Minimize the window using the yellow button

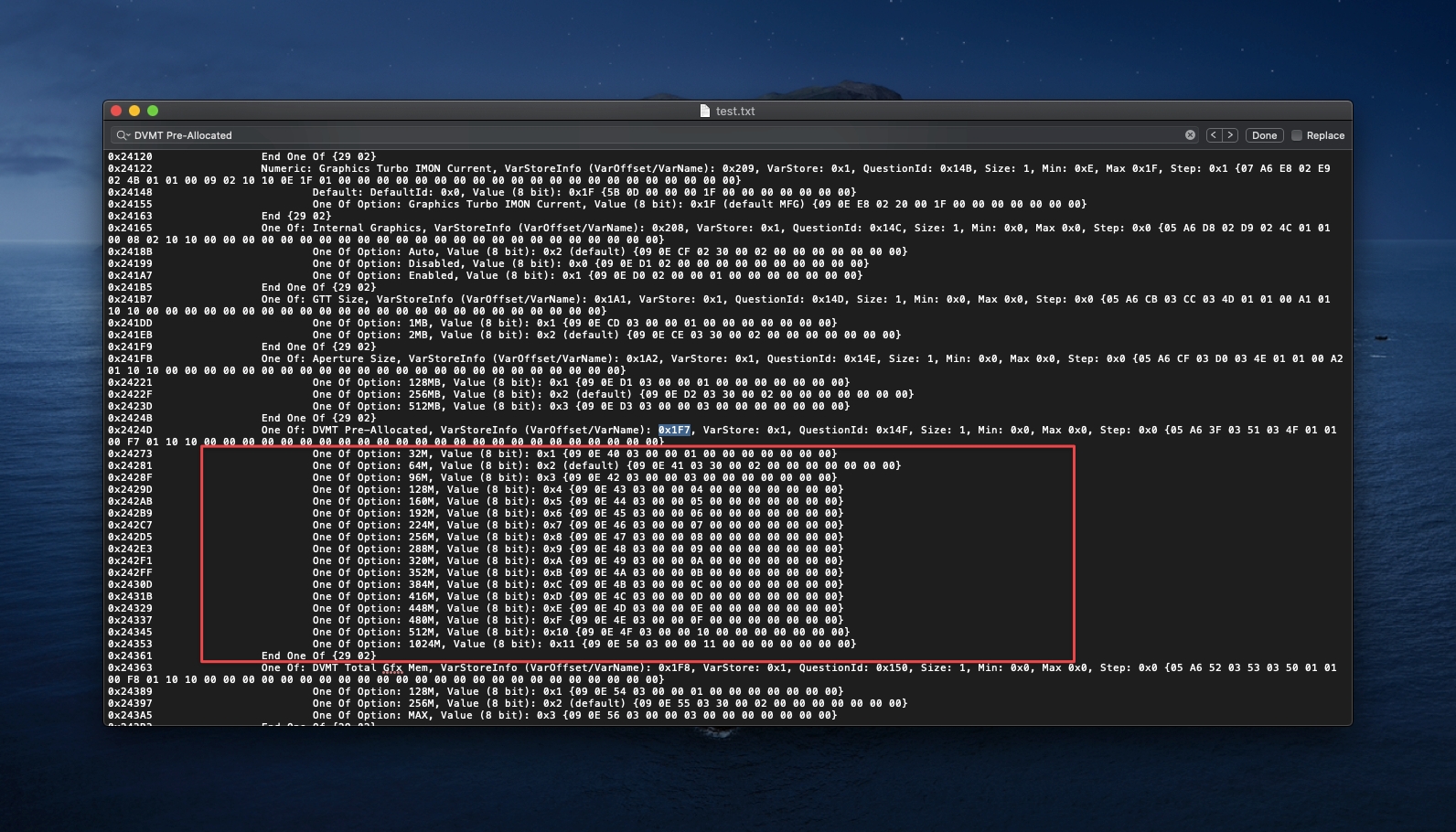(x=134, y=111)
